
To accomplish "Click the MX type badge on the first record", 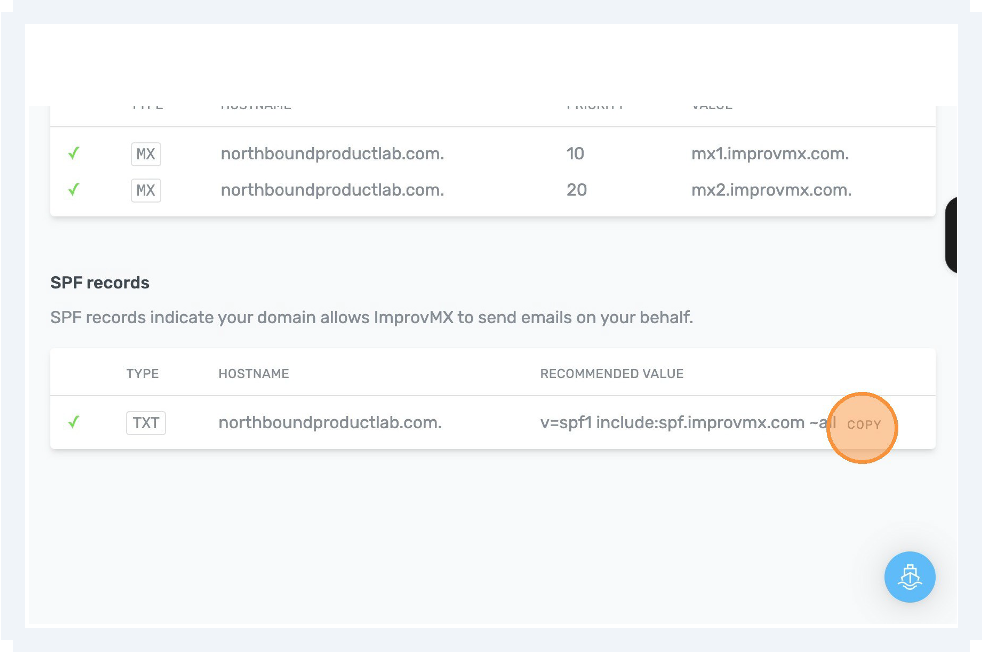I will [x=145, y=153].
